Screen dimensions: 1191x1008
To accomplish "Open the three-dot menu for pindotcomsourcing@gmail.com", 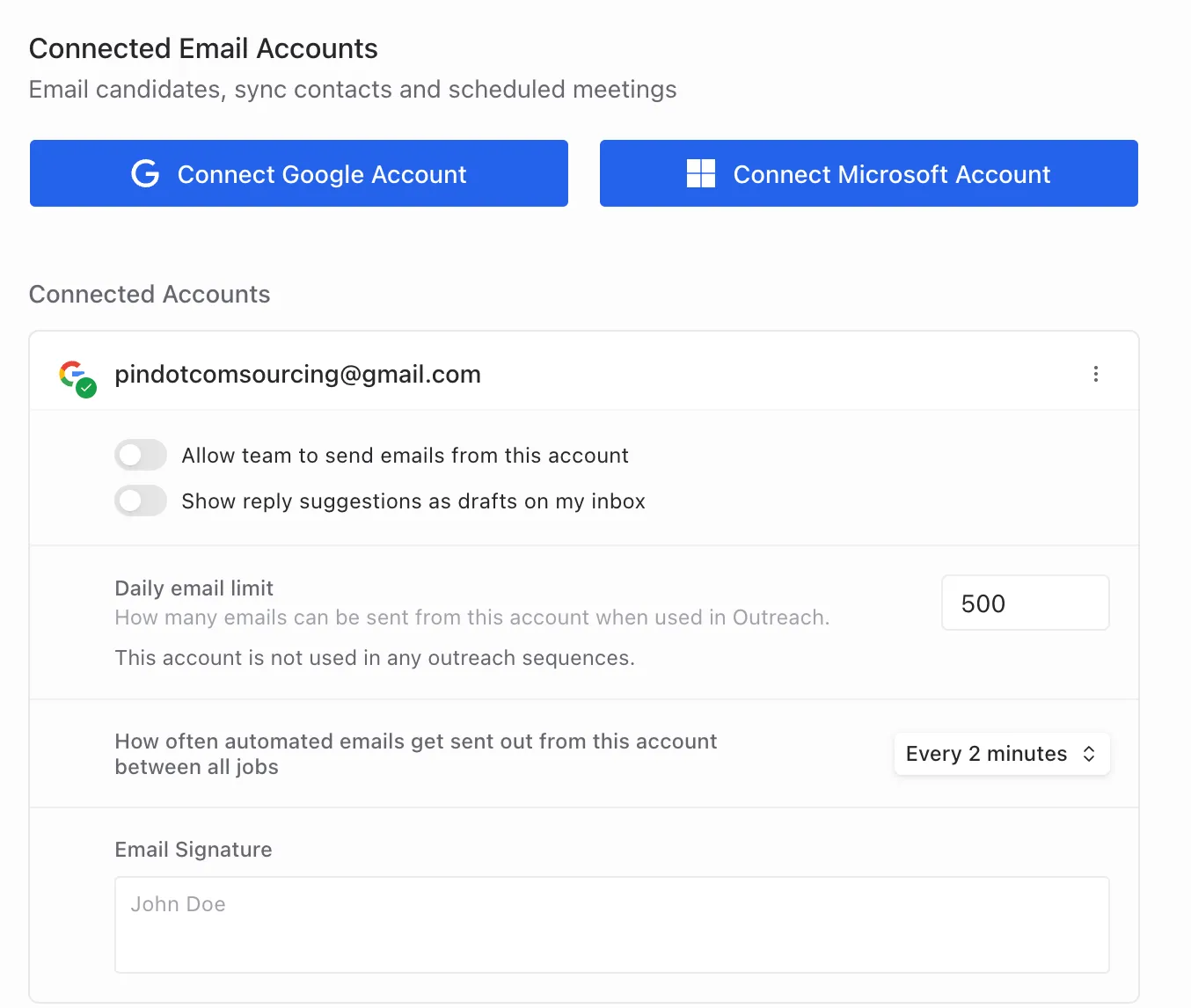I will (1096, 374).
